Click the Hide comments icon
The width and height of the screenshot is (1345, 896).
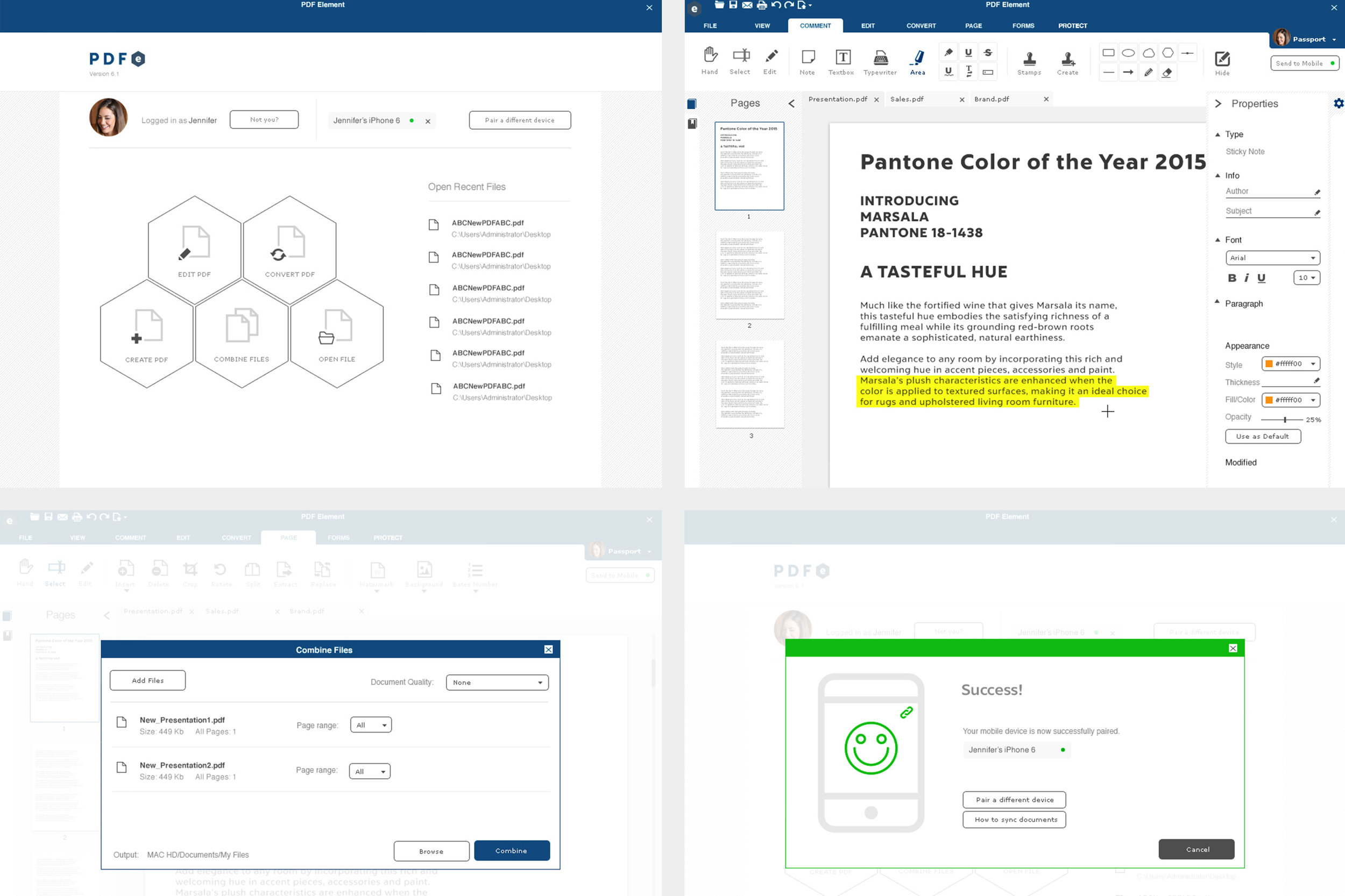pyautogui.click(x=1222, y=62)
